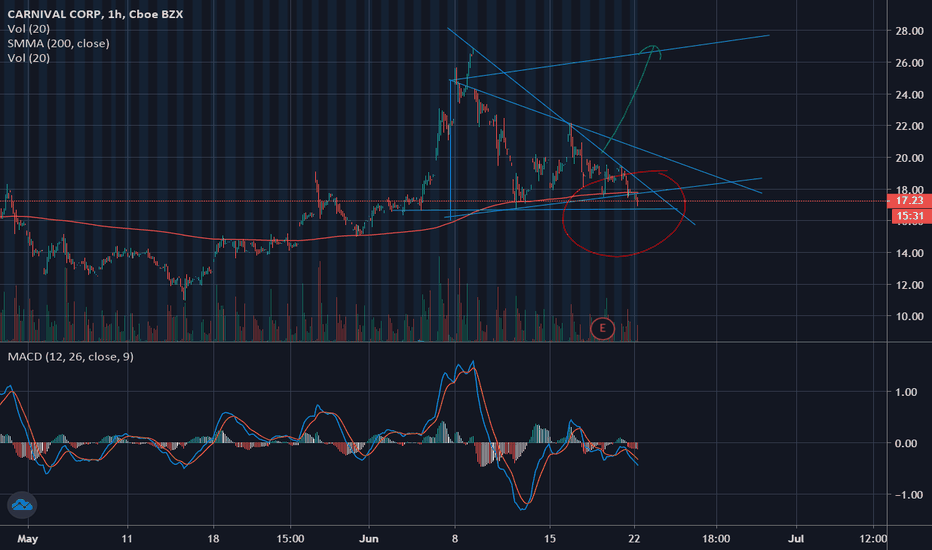Click the 28.00 price axis label
The height and width of the screenshot is (550, 932).
[909, 31]
